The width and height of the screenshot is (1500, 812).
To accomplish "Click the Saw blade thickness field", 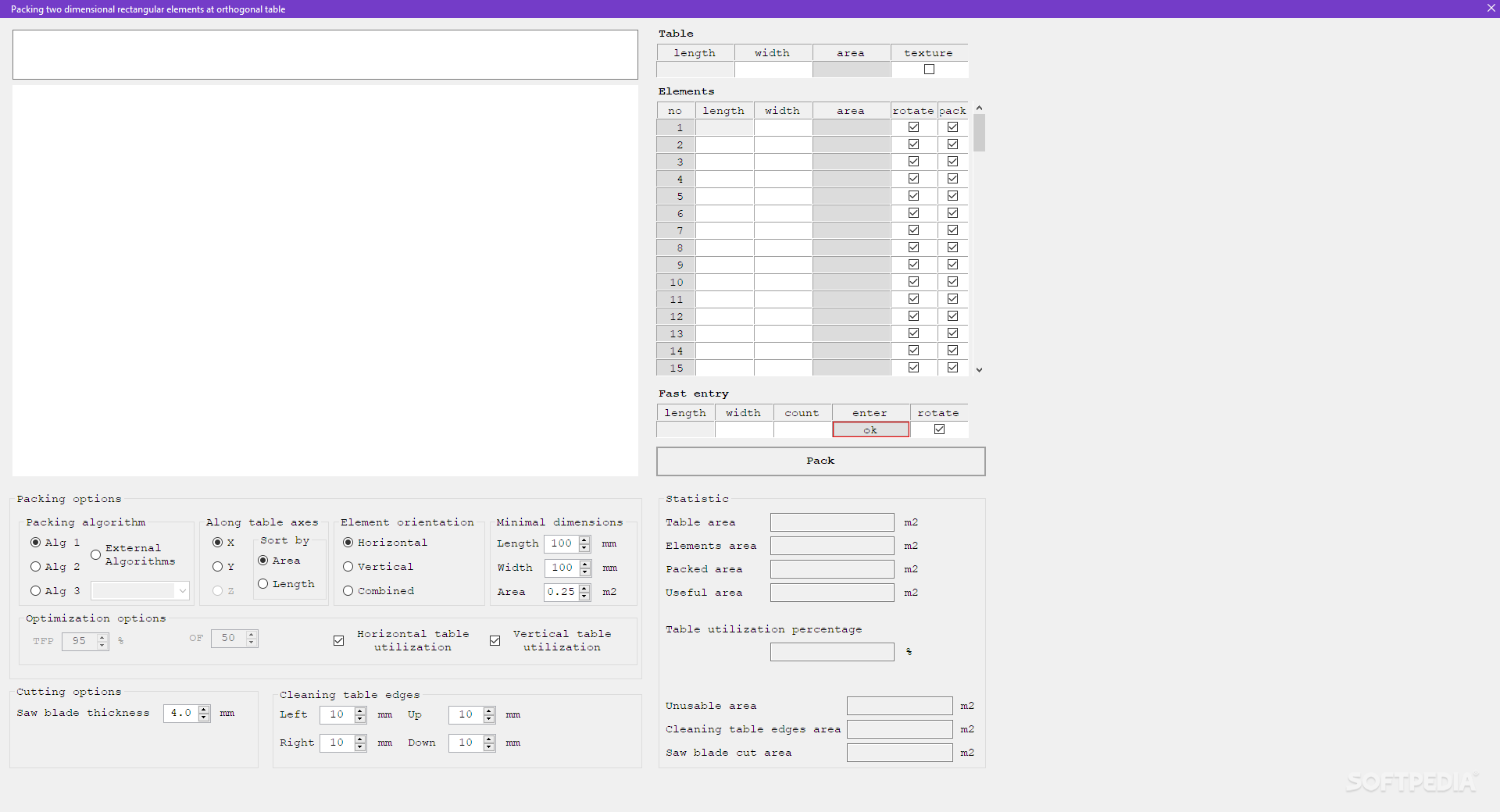I will (x=181, y=714).
